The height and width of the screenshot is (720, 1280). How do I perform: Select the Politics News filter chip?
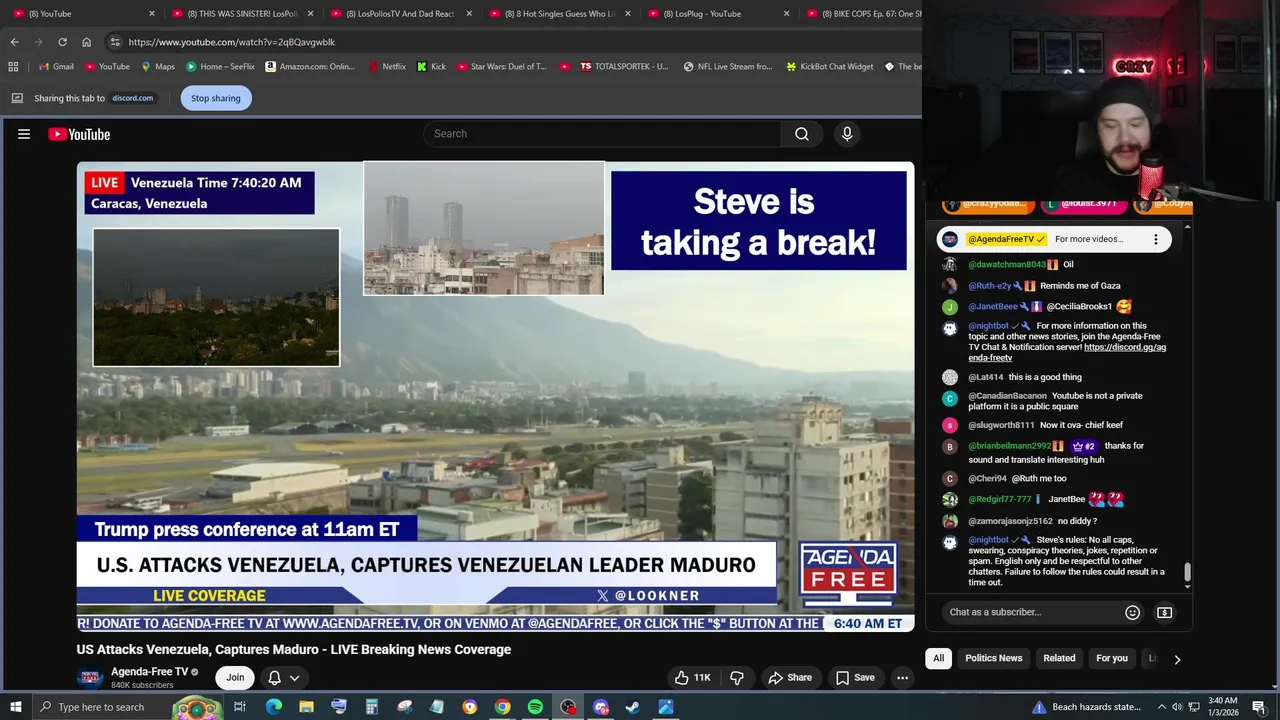993,659
